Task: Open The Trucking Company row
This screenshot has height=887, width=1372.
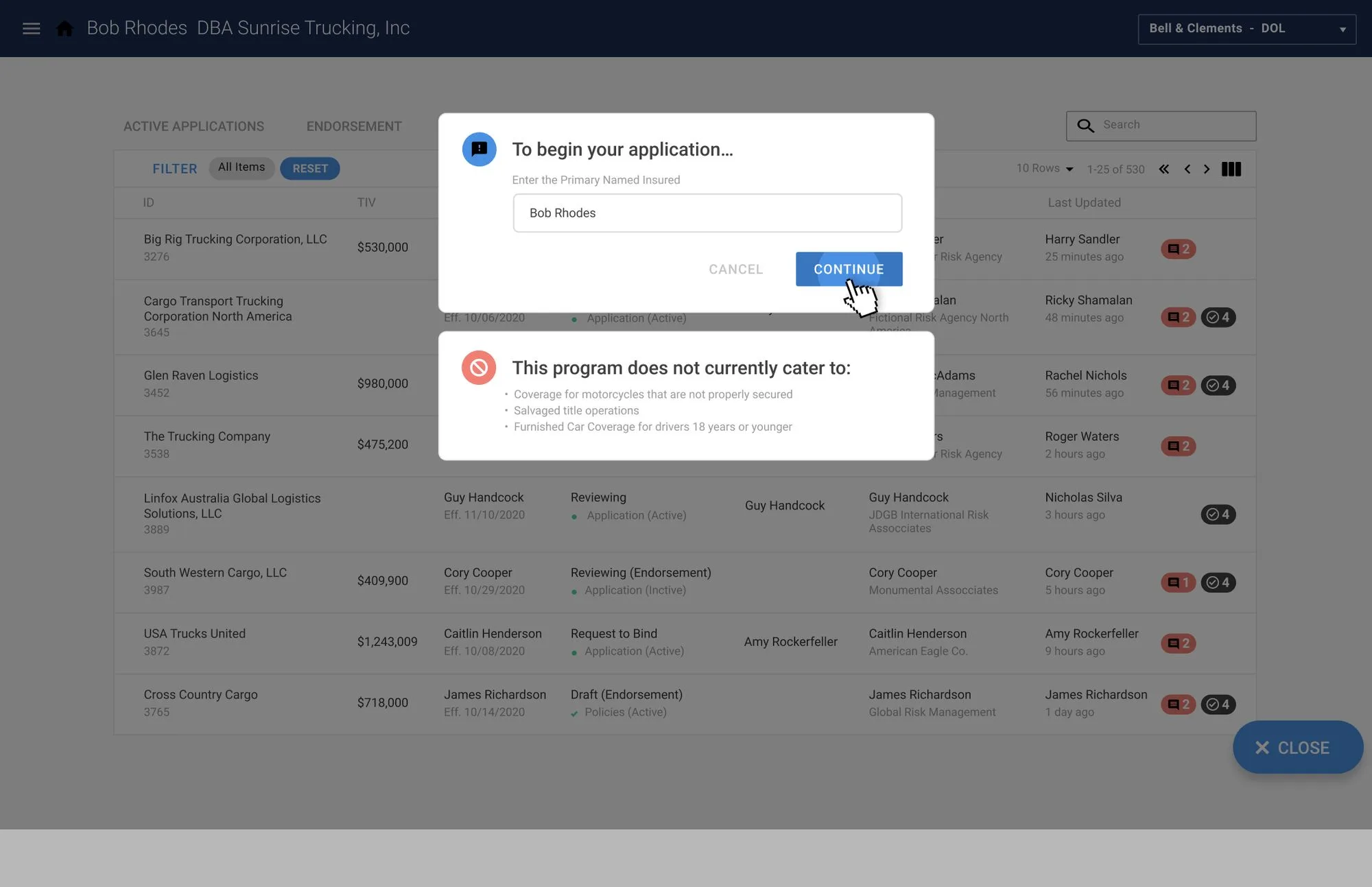Action: coord(685,446)
